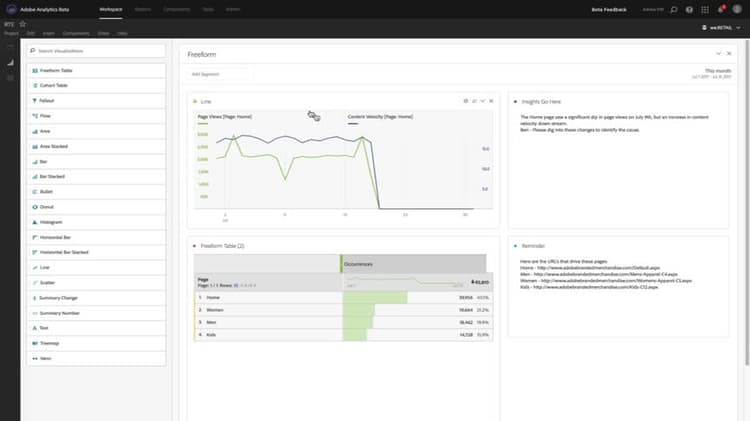Select the Components icon in left rail
Screen dimensions: 750x421
tap(10, 78)
